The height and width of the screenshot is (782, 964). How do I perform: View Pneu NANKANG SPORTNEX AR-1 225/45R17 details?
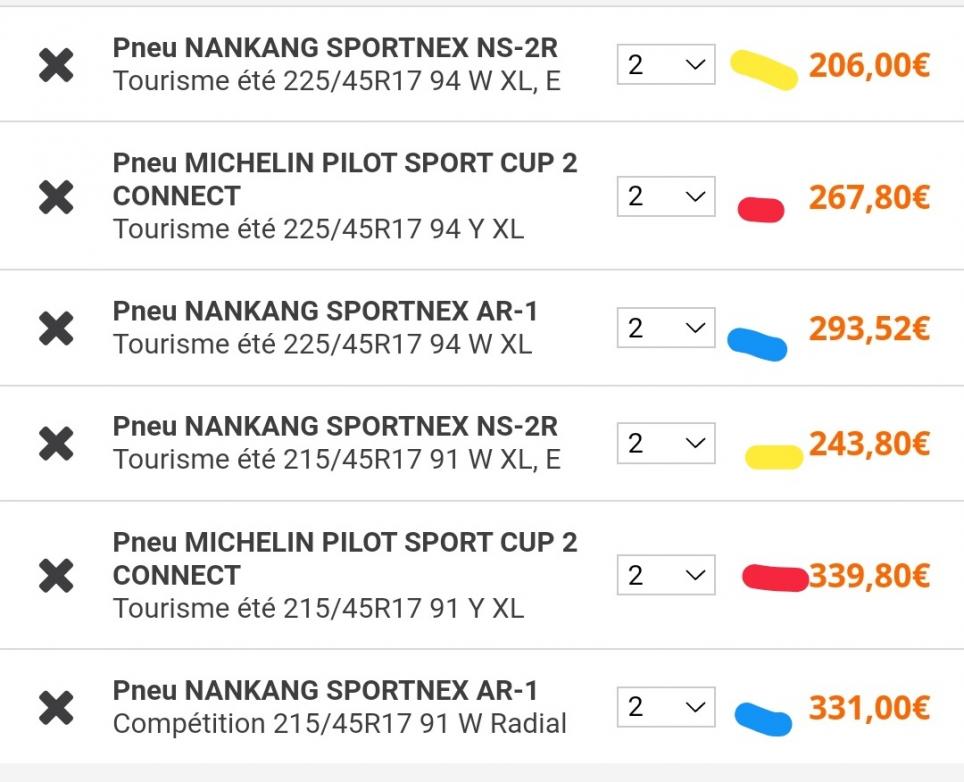[x=325, y=312]
